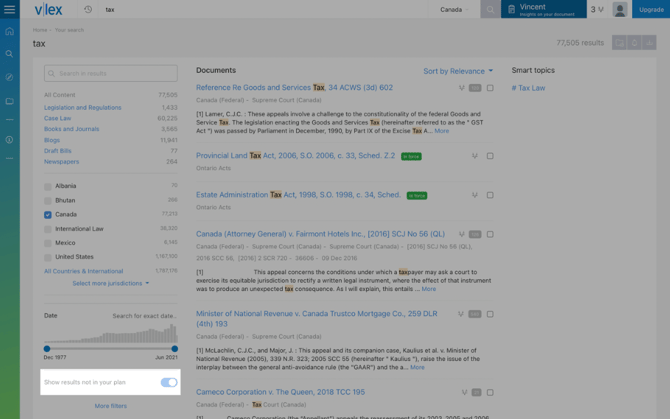Select checkbox for Provincial Land Tax Act
This screenshot has width=670, height=419.
[490, 156]
